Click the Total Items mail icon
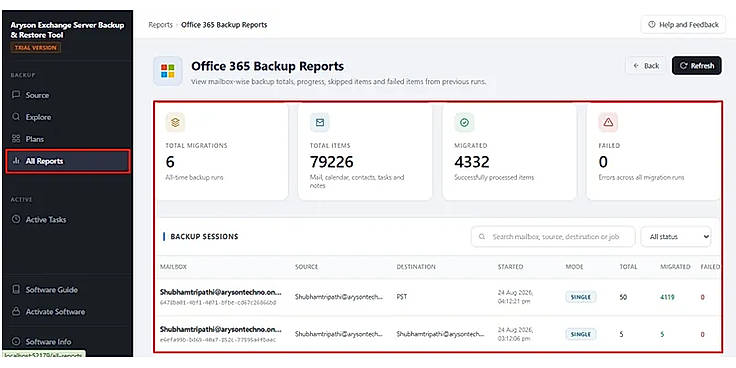Viewport: 736px width, 368px height. coord(320,123)
